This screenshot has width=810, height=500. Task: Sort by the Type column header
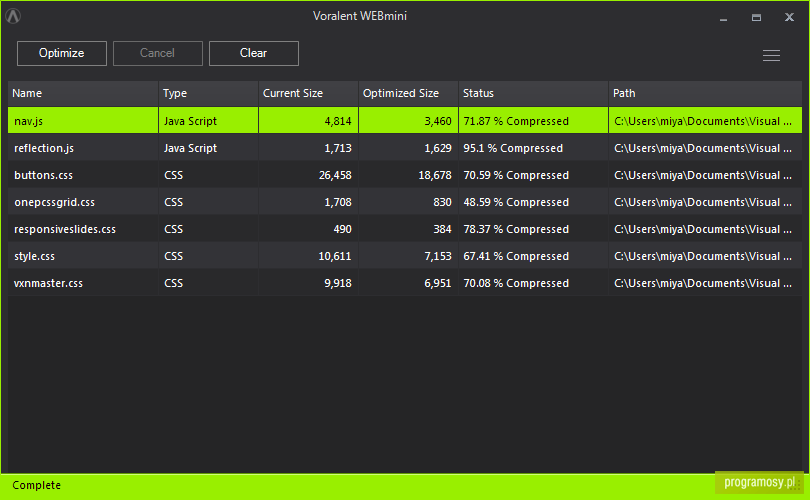pos(208,93)
